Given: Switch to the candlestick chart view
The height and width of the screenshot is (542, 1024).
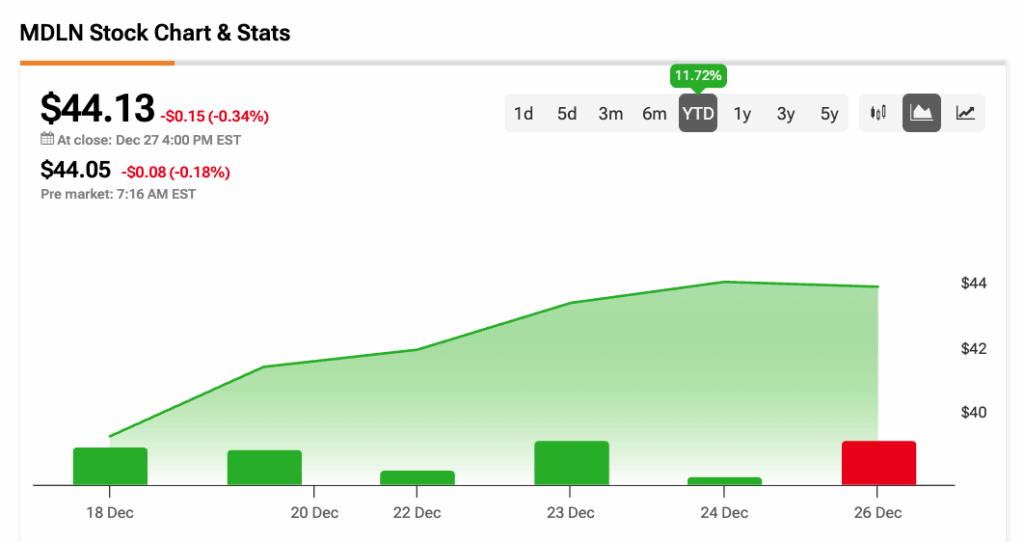Looking at the screenshot, I should (879, 113).
